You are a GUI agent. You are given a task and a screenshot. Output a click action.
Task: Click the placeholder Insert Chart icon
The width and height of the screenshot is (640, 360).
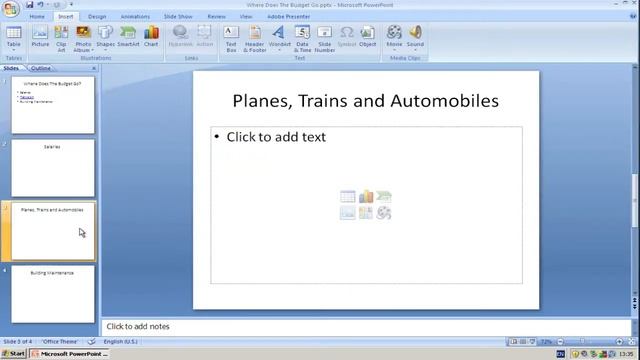point(366,197)
